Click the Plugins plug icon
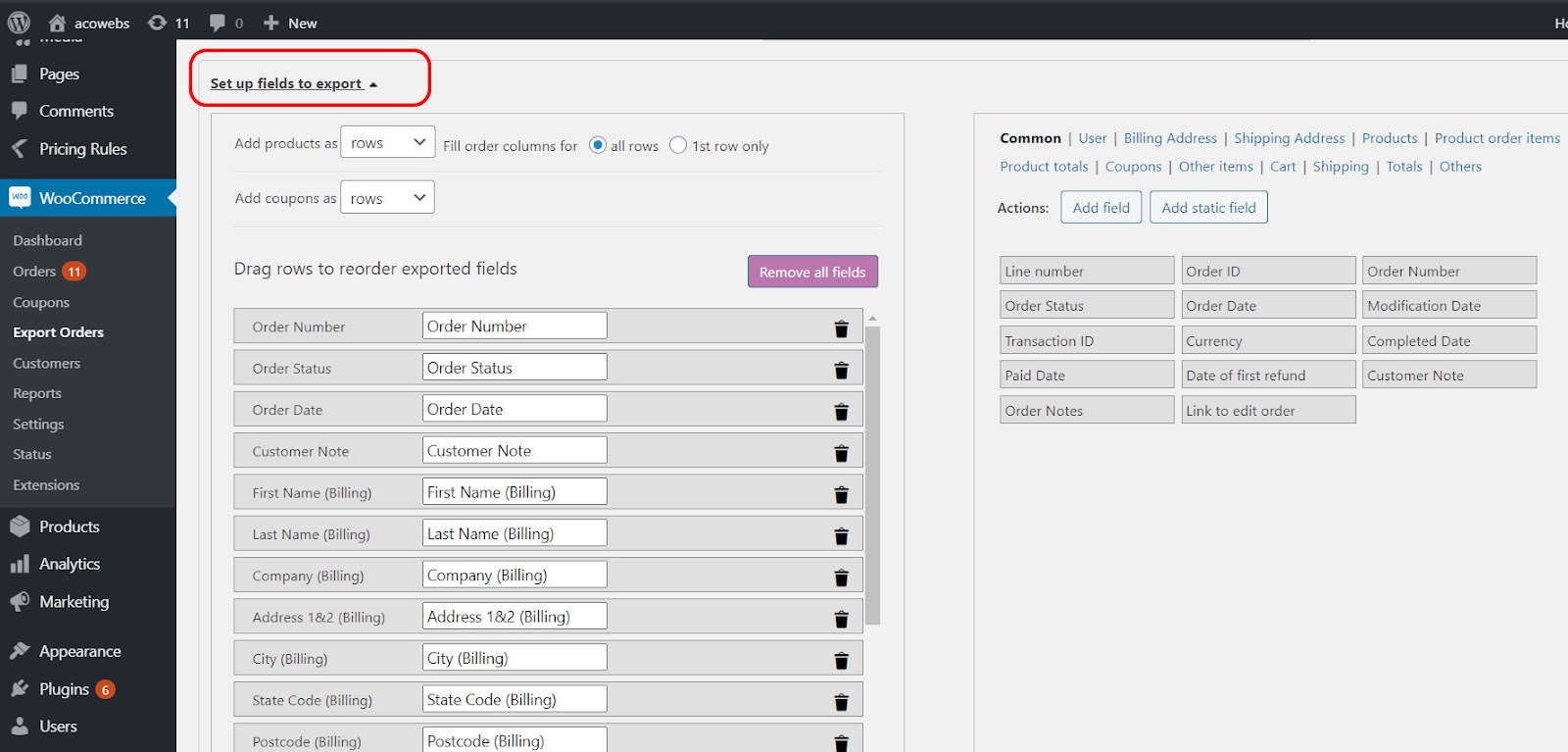 (20, 688)
